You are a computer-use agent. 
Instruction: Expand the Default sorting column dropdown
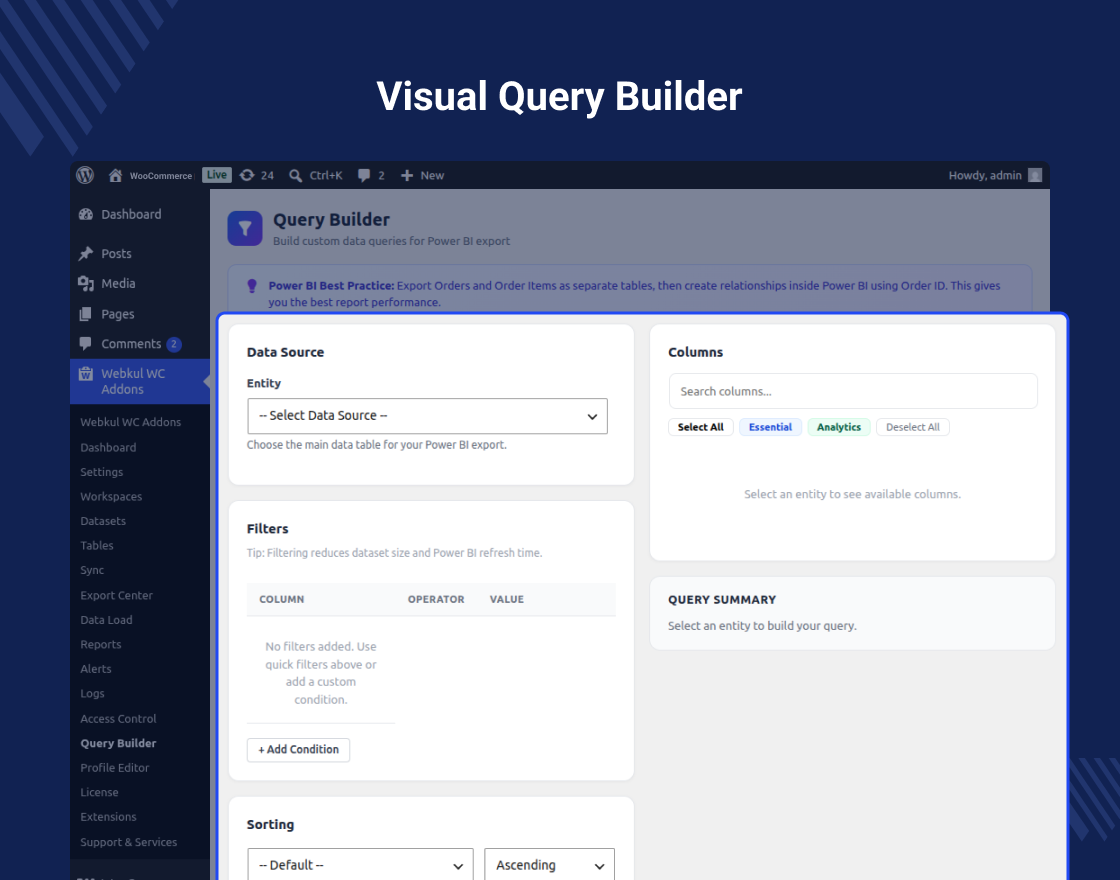point(360,864)
